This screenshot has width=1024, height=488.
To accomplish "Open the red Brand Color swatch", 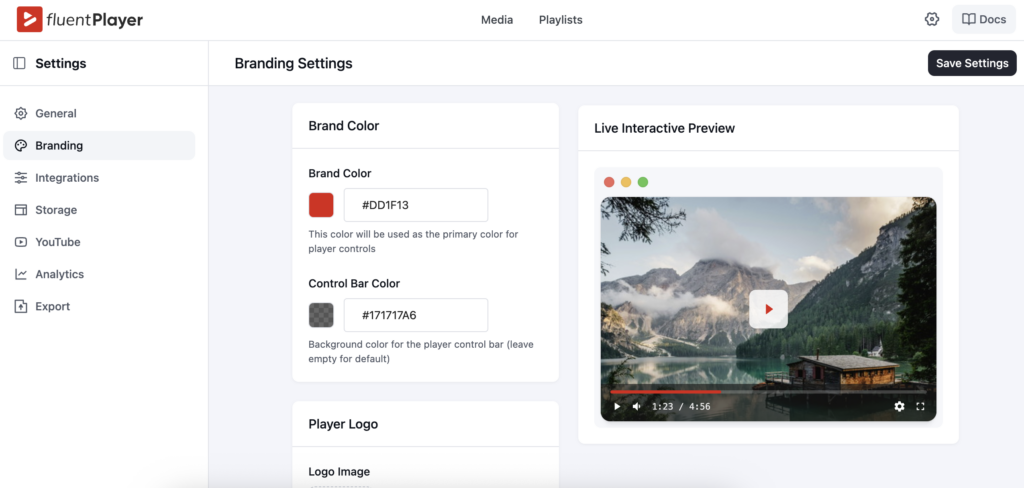I will pos(321,205).
